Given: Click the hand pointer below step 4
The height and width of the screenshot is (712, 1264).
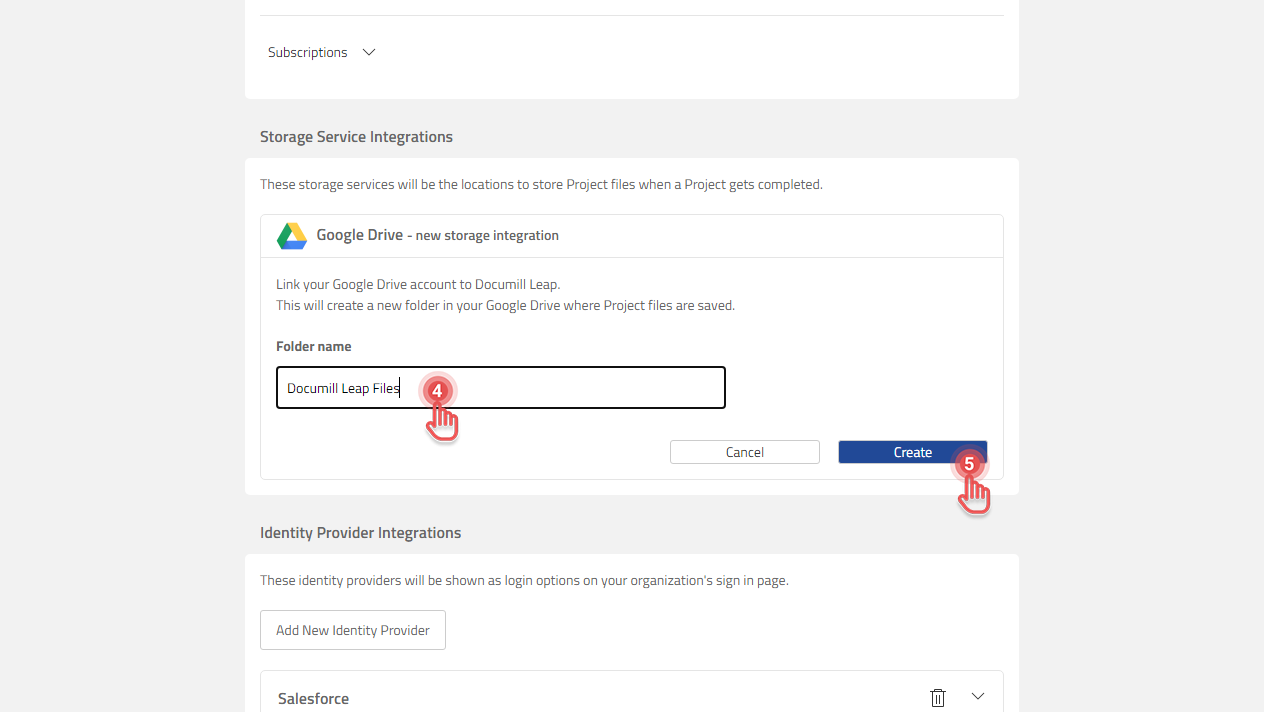Looking at the screenshot, I should click(x=443, y=424).
